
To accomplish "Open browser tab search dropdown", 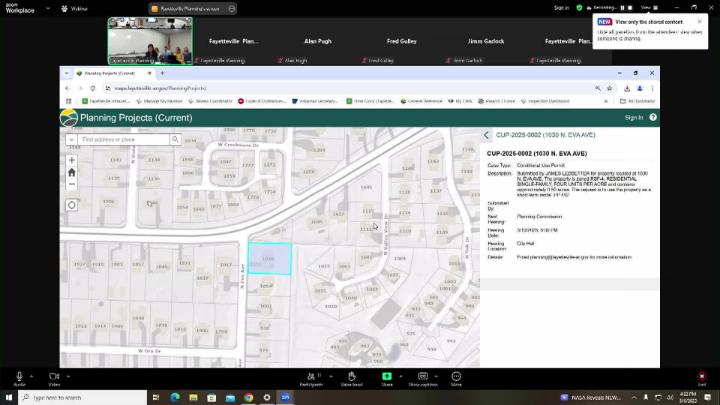I will tap(67, 73).
